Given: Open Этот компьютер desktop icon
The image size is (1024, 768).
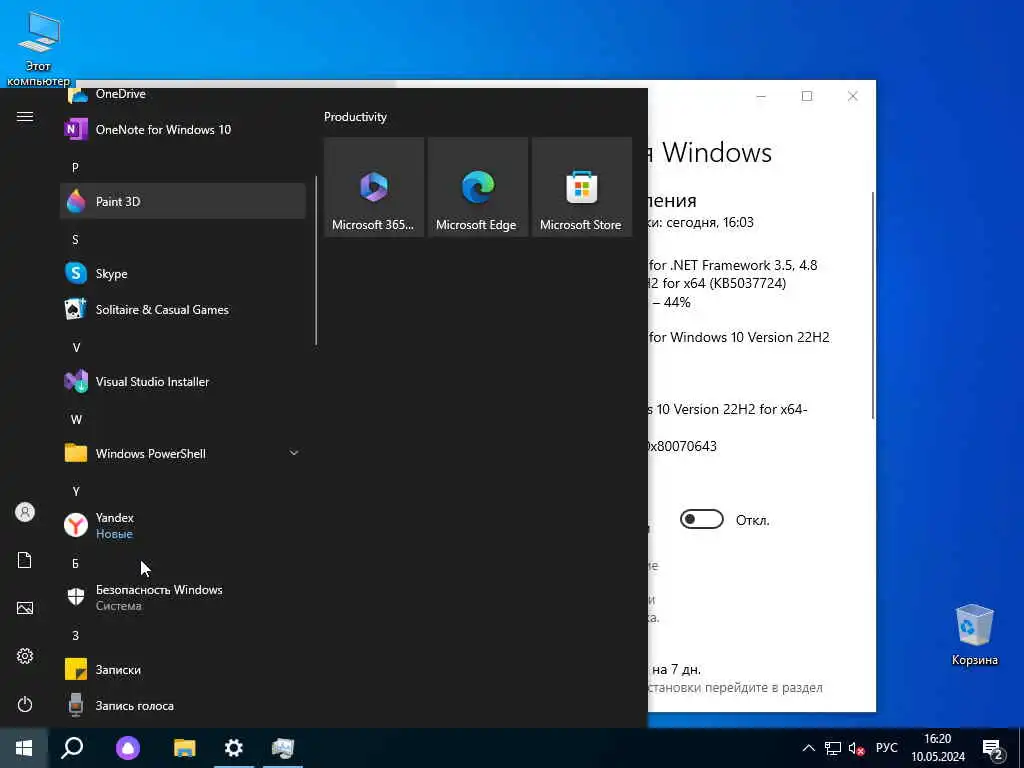Looking at the screenshot, I should [38, 49].
